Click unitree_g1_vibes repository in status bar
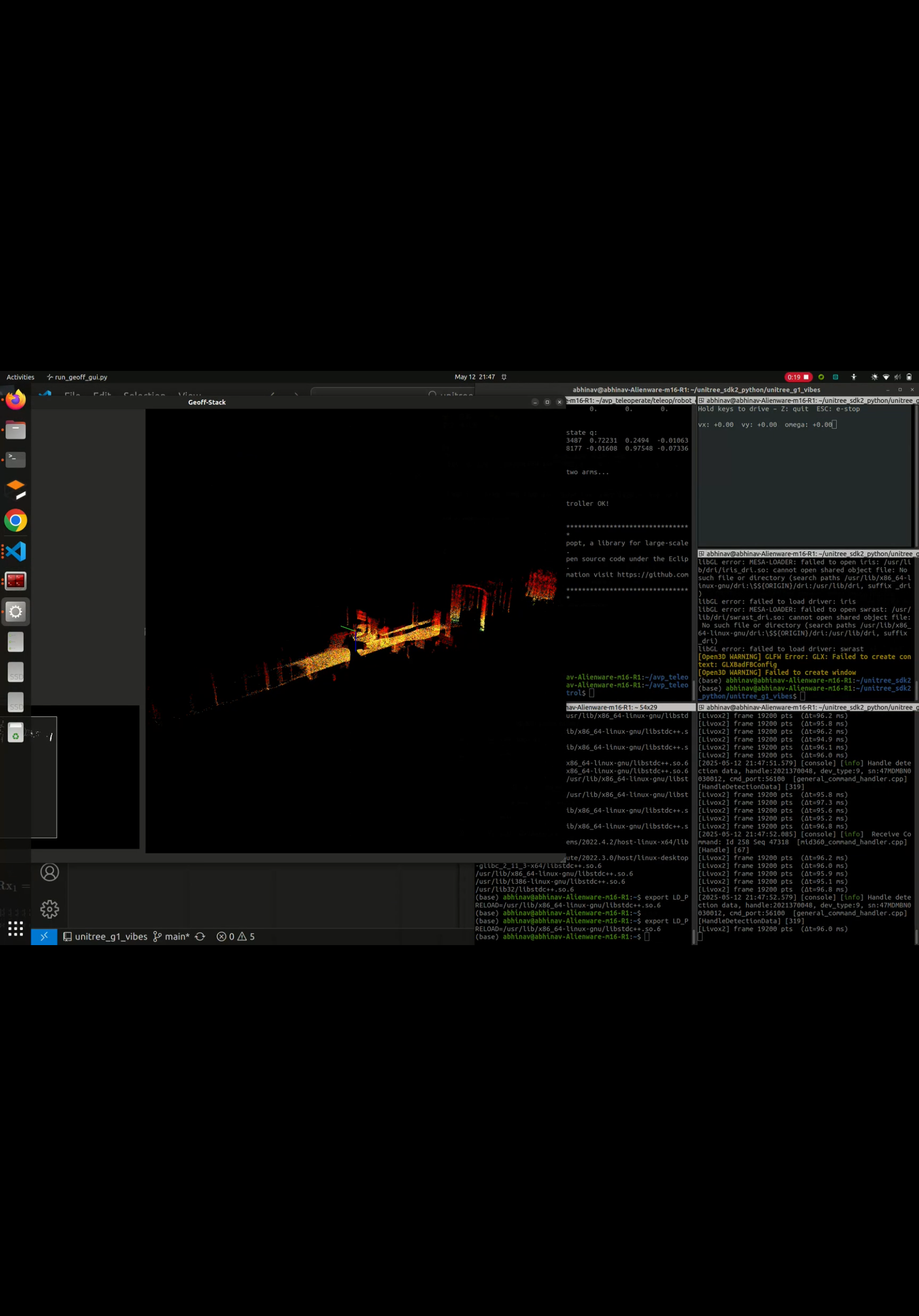Image resolution: width=919 pixels, height=1316 pixels. (105, 936)
